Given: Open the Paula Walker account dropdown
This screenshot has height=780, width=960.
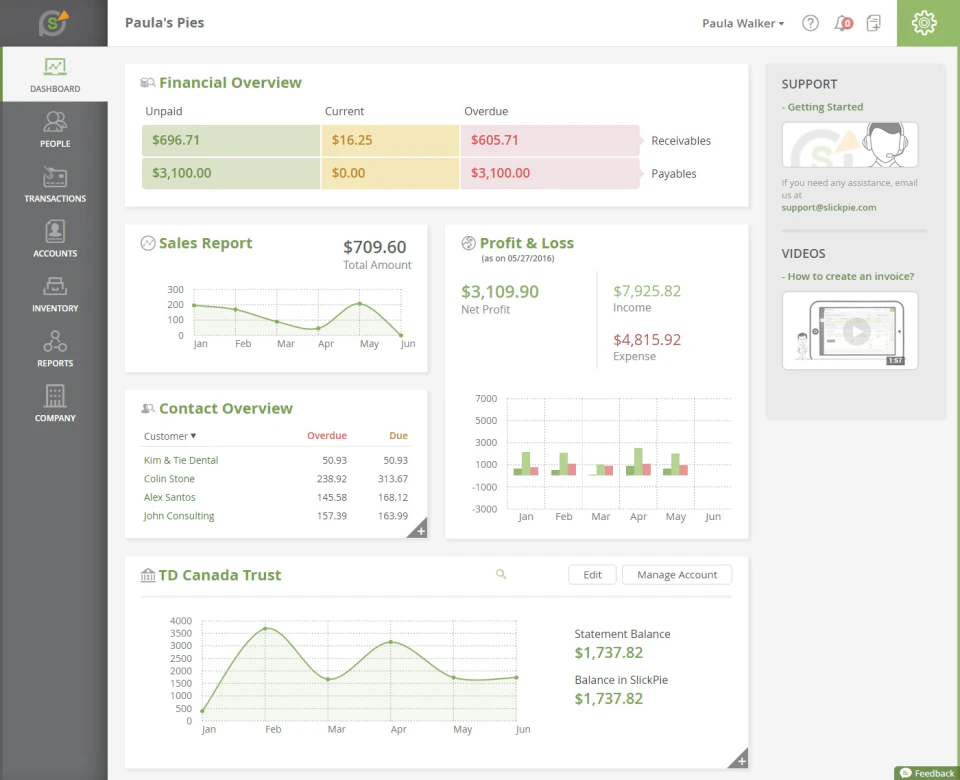Looking at the screenshot, I should point(742,23).
